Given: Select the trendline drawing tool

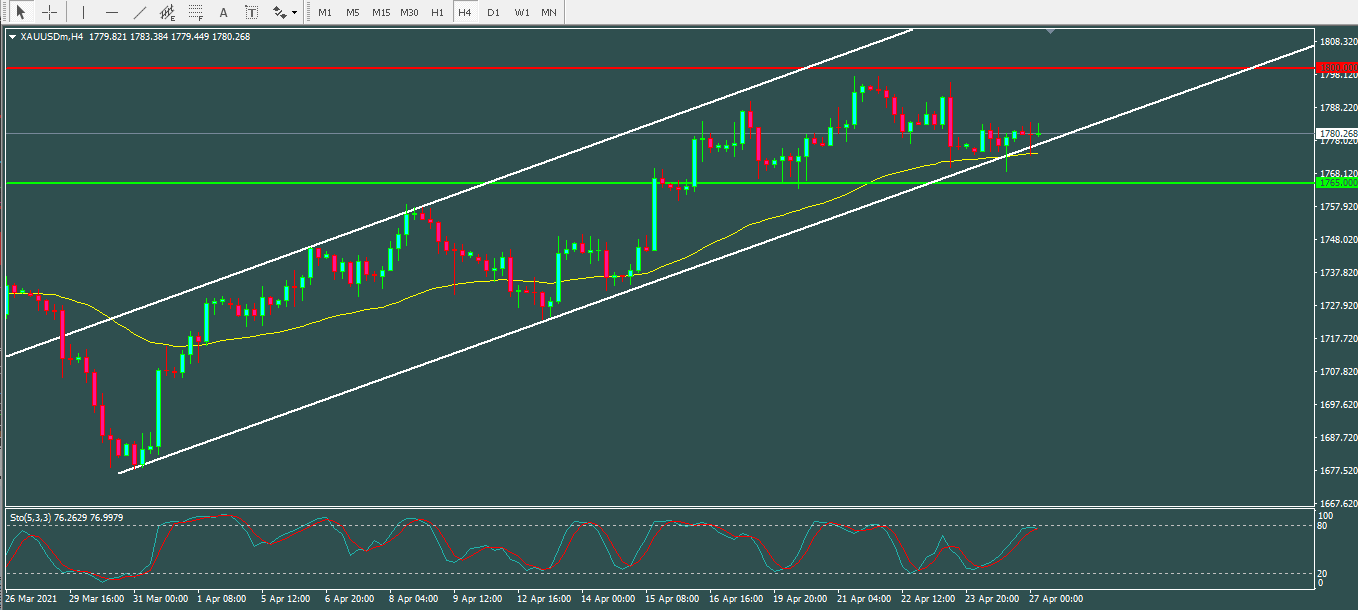Looking at the screenshot, I should coord(139,13).
